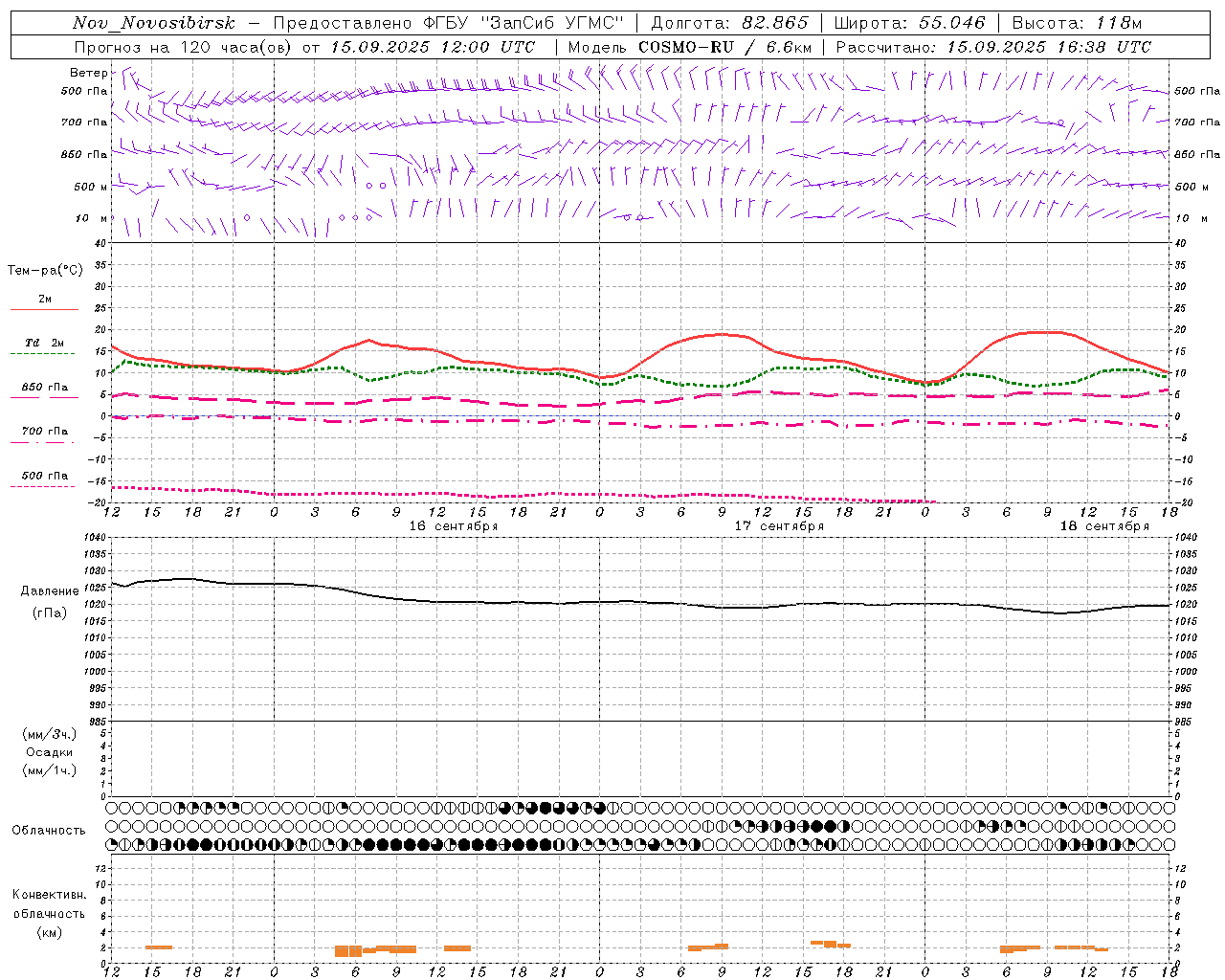Click the Давление pressure panel label
Viewport: 1225px width, 980px height.
50,591
